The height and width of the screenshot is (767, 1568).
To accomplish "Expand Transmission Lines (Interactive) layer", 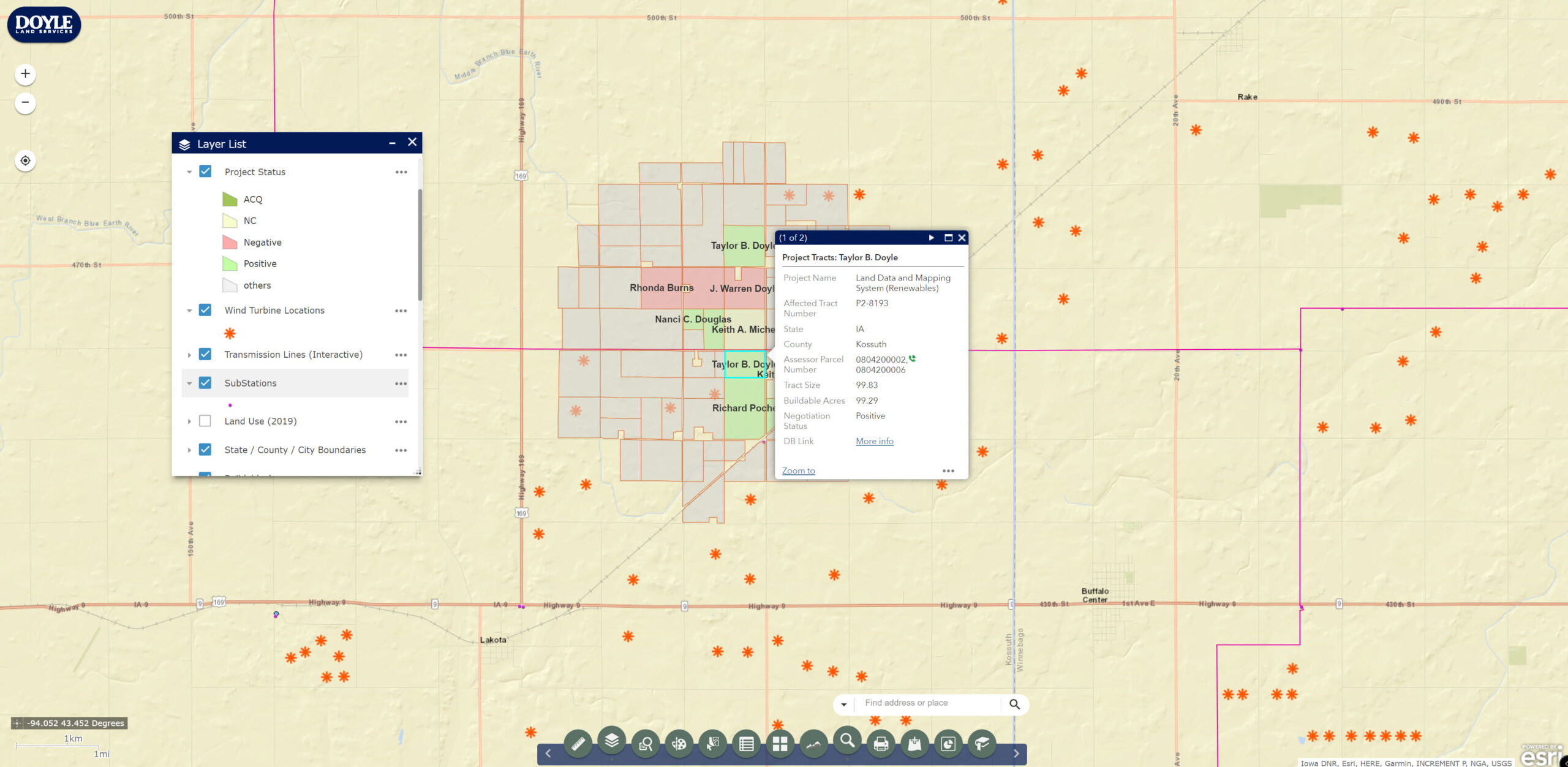I will pos(189,355).
